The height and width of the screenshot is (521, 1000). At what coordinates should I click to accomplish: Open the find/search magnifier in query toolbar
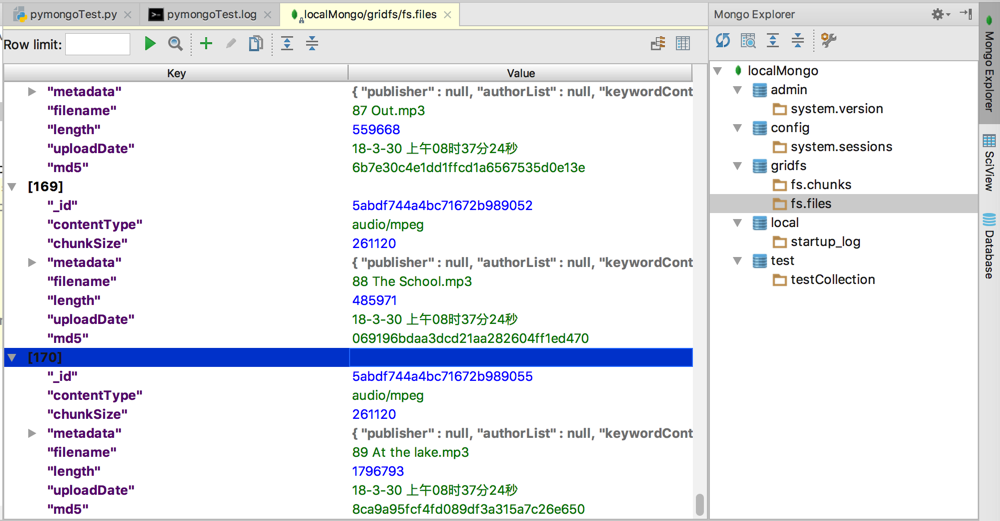175,43
